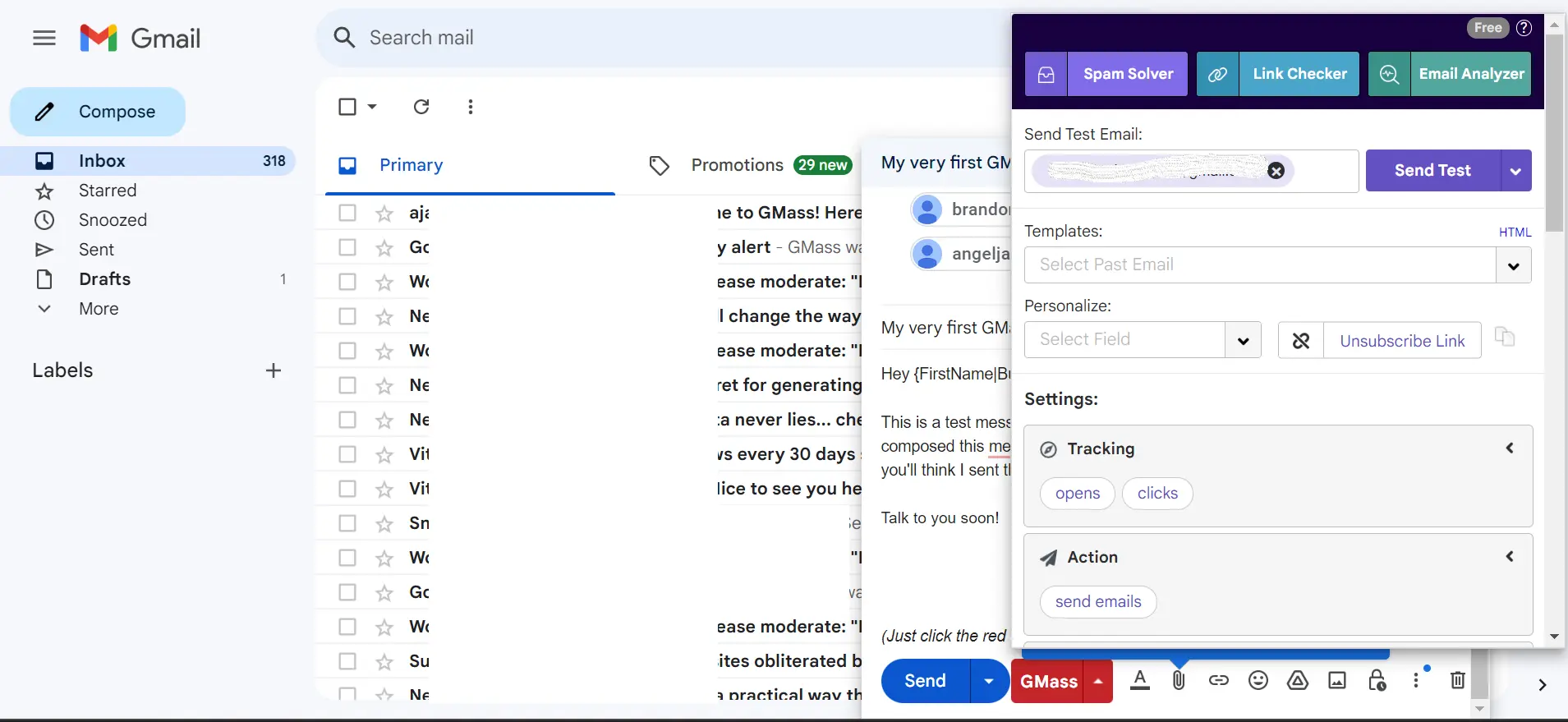Open compose more options three-dot menu

[1416, 680]
